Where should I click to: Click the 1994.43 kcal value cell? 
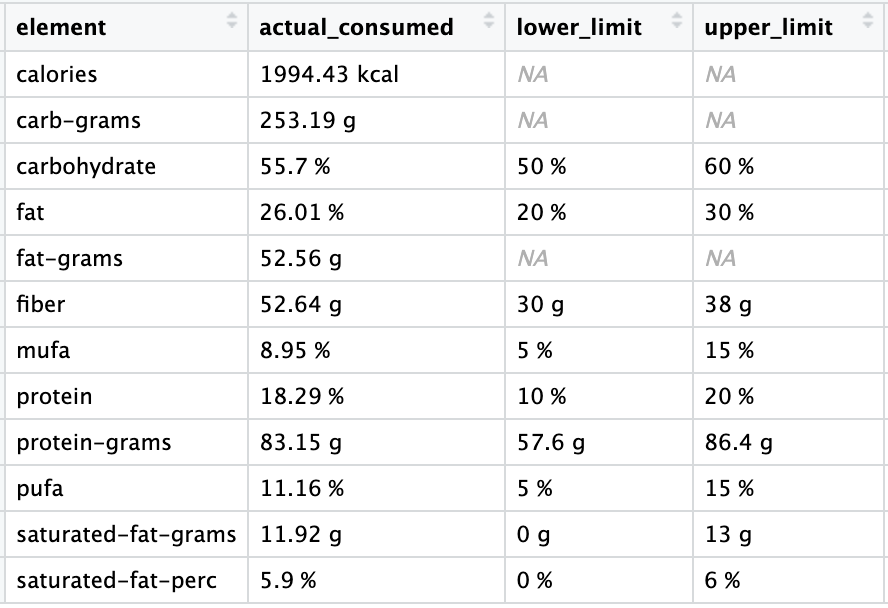point(329,74)
